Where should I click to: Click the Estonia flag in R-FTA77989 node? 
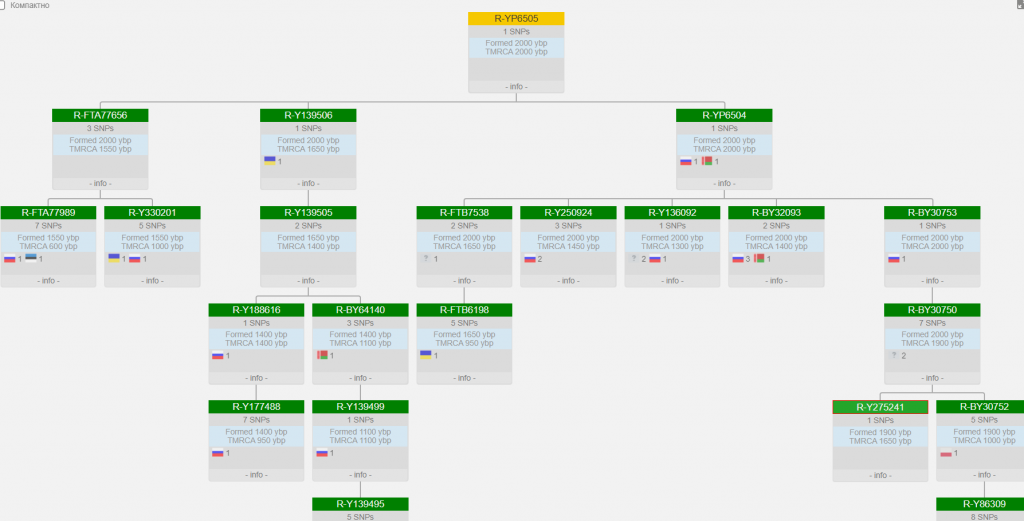(x=31, y=258)
